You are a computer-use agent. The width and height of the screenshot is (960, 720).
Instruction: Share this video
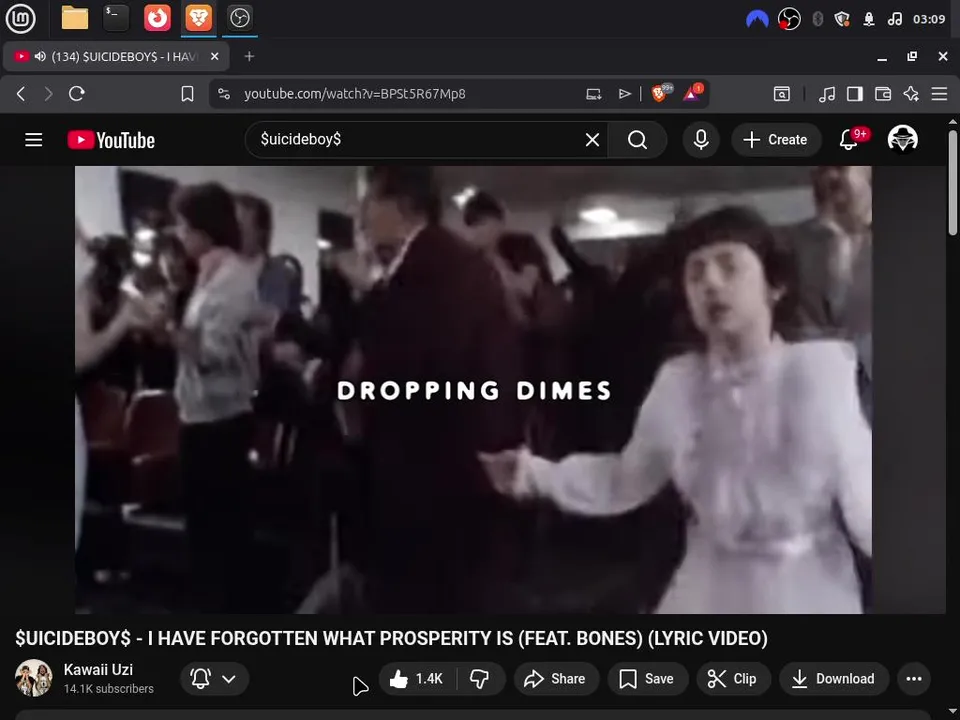555,678
